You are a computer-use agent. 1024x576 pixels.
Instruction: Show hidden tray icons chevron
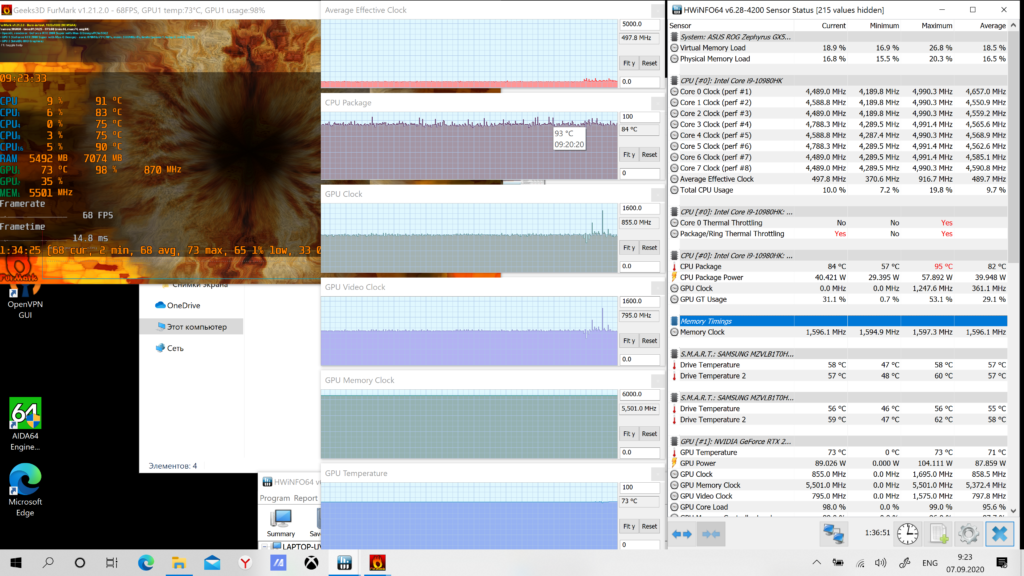816,563
